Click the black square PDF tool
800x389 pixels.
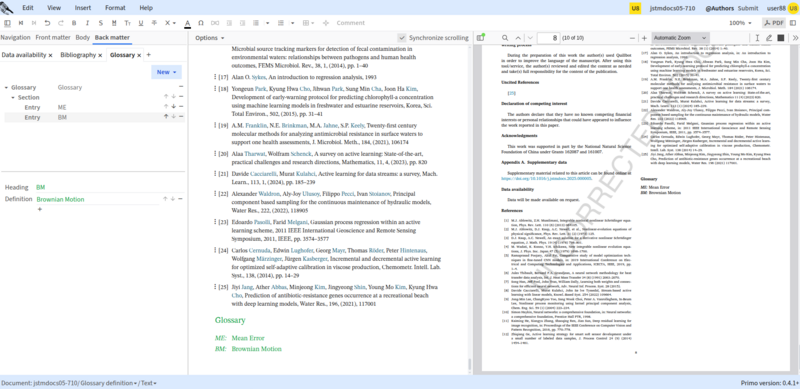[781, 38]
